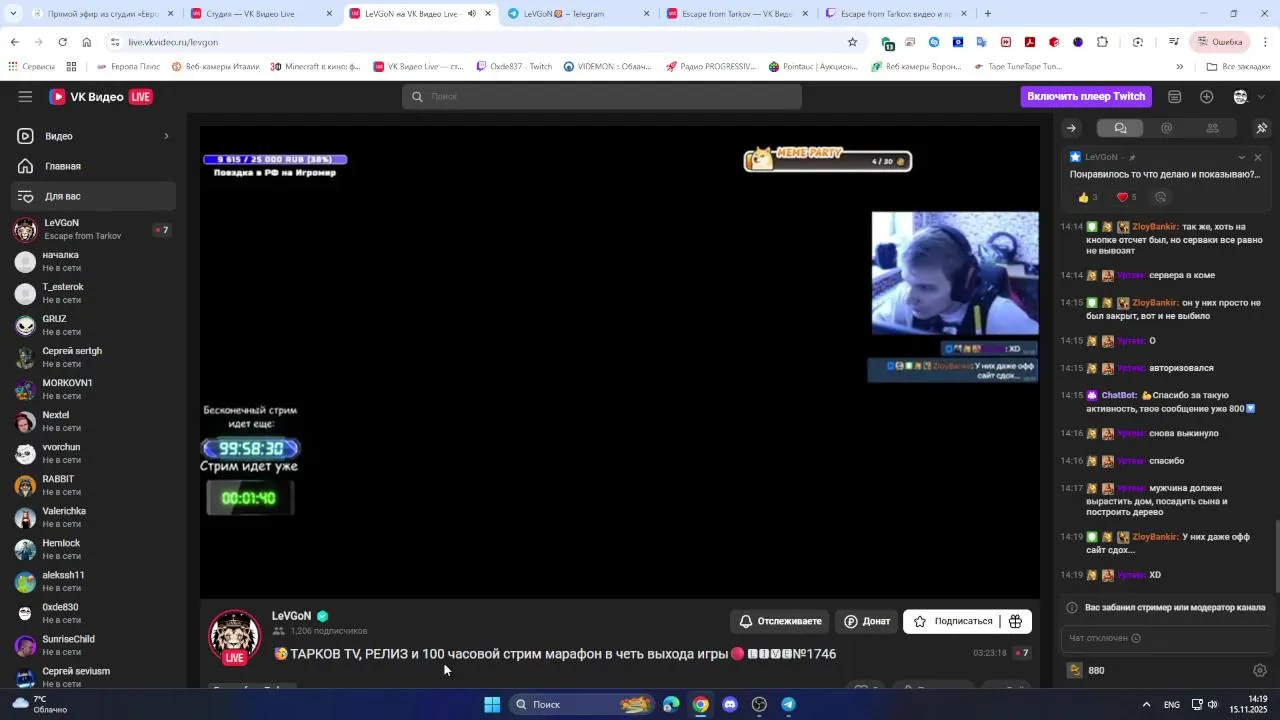Click the Подписаться button
This screenshot has width=1280, height=720.
tap(952, 621)
